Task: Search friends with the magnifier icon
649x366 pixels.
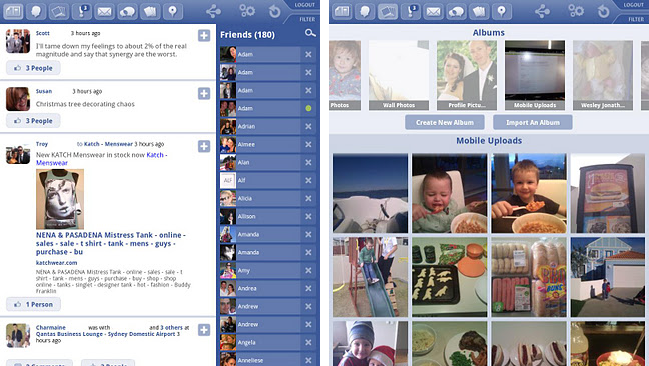Action: [310, 33]
